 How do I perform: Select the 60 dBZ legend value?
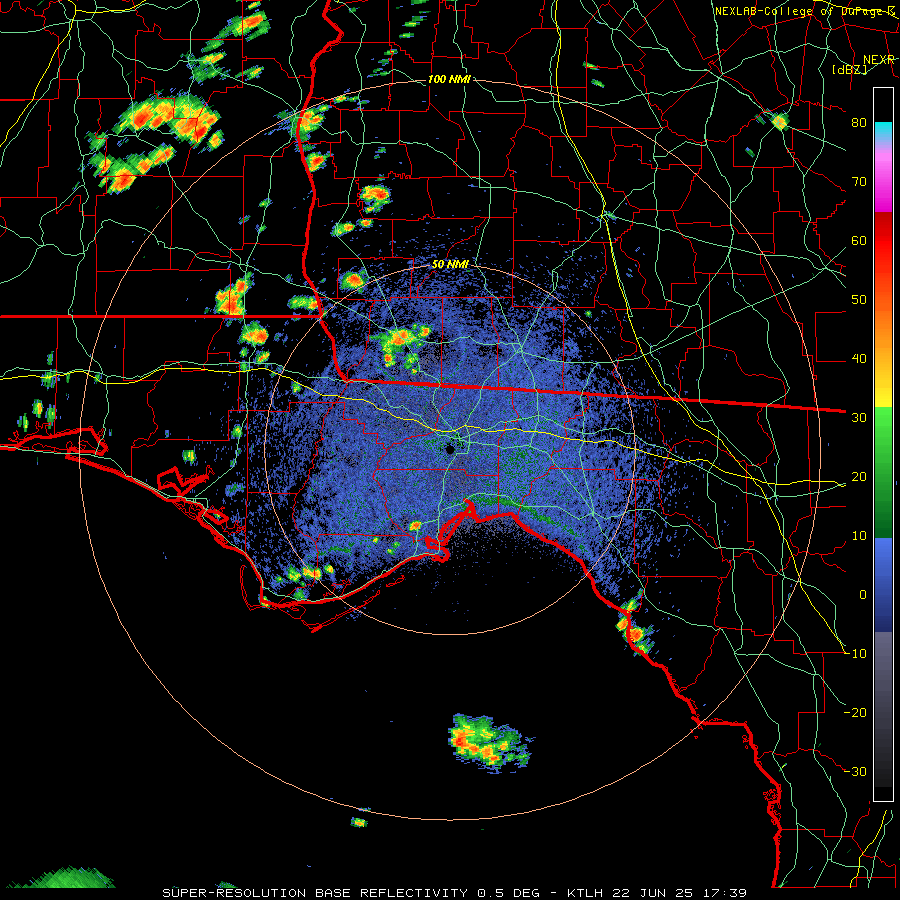click(859, 240)
